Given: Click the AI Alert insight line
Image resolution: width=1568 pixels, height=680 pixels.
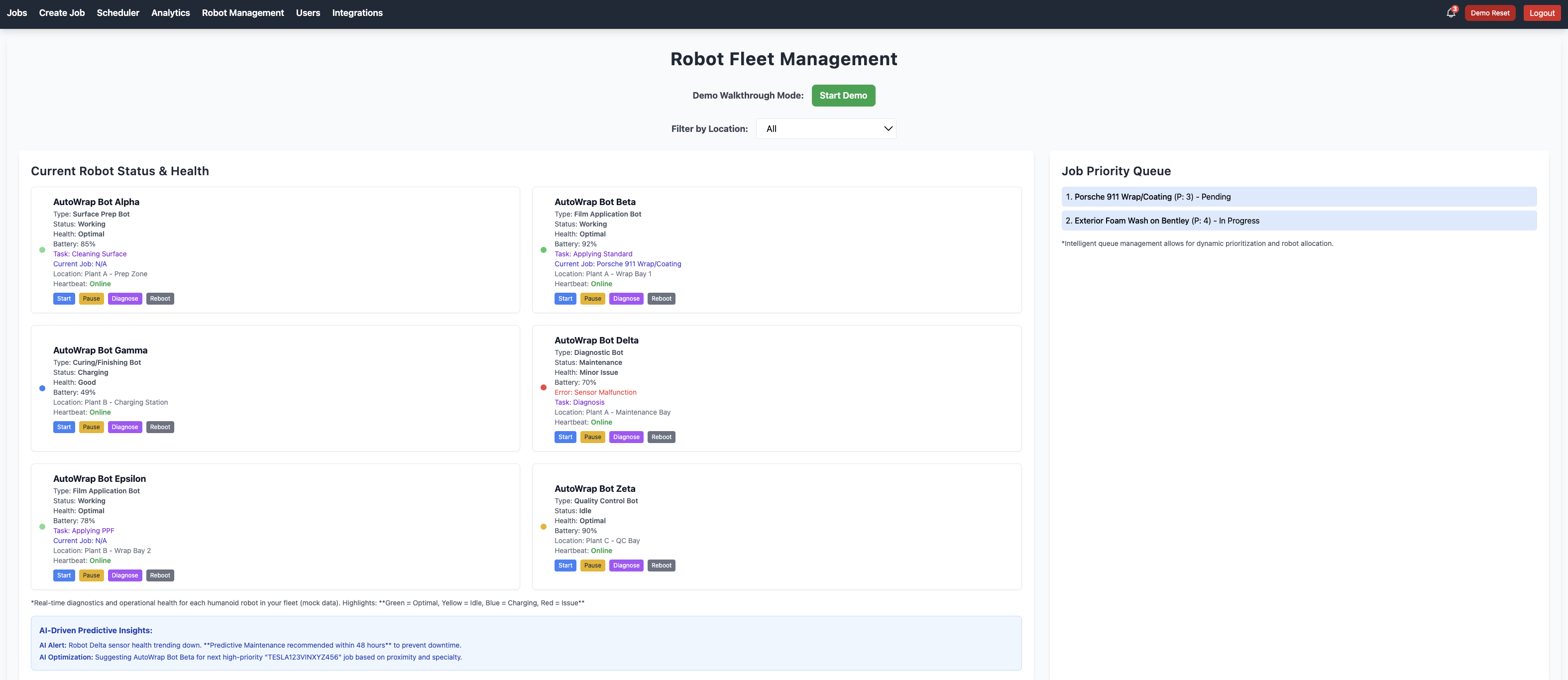Looking at the screenshot, I should tap(250, 645).
